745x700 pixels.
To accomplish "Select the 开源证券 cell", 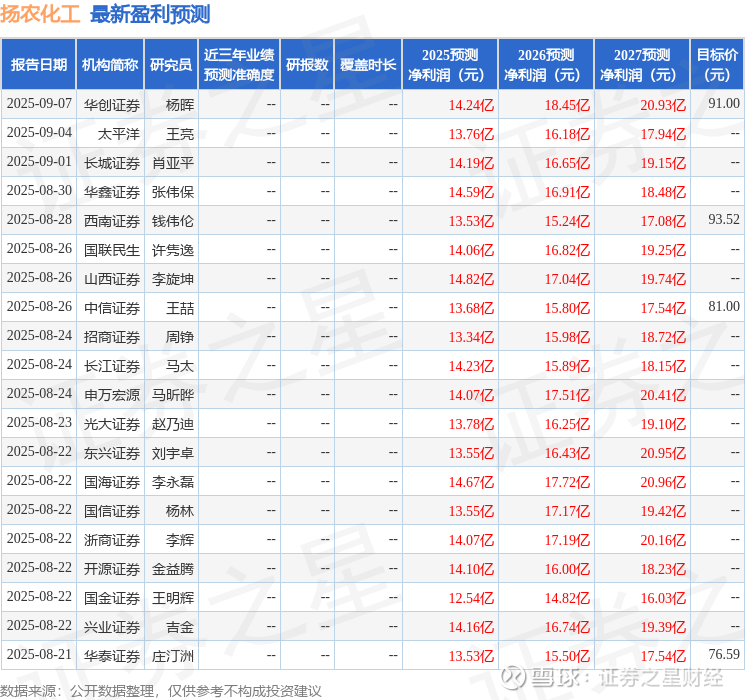I will tap(112, 569).
